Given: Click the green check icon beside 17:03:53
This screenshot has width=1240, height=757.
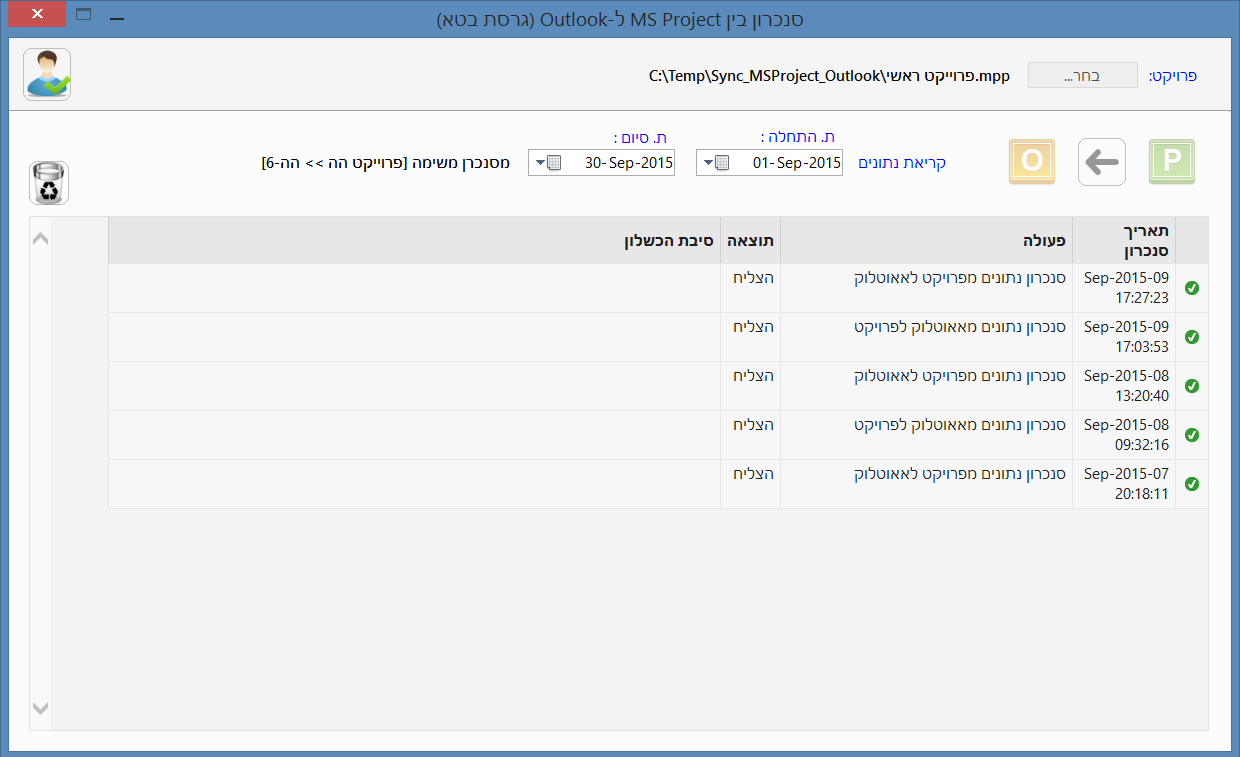Looking at the screenshot, I should click(x=1192, y=337).
